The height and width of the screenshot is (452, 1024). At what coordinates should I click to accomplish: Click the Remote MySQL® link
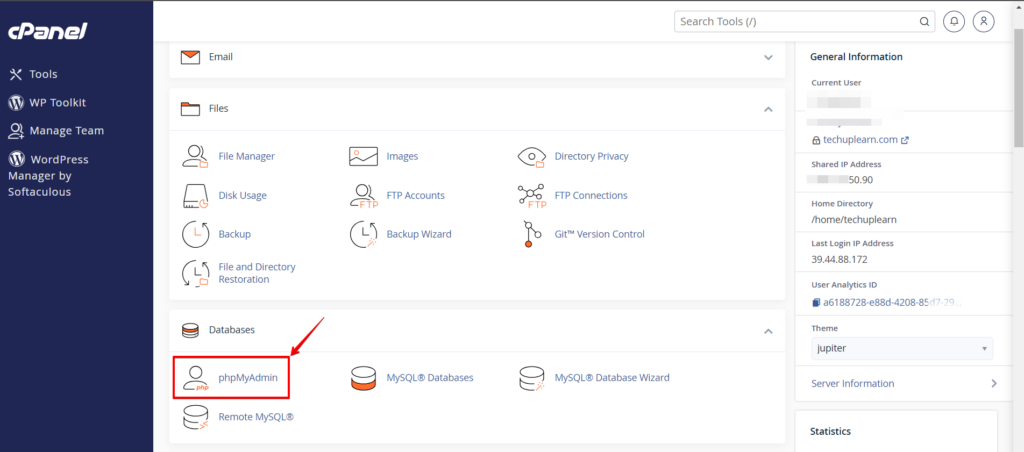[256, 417]
